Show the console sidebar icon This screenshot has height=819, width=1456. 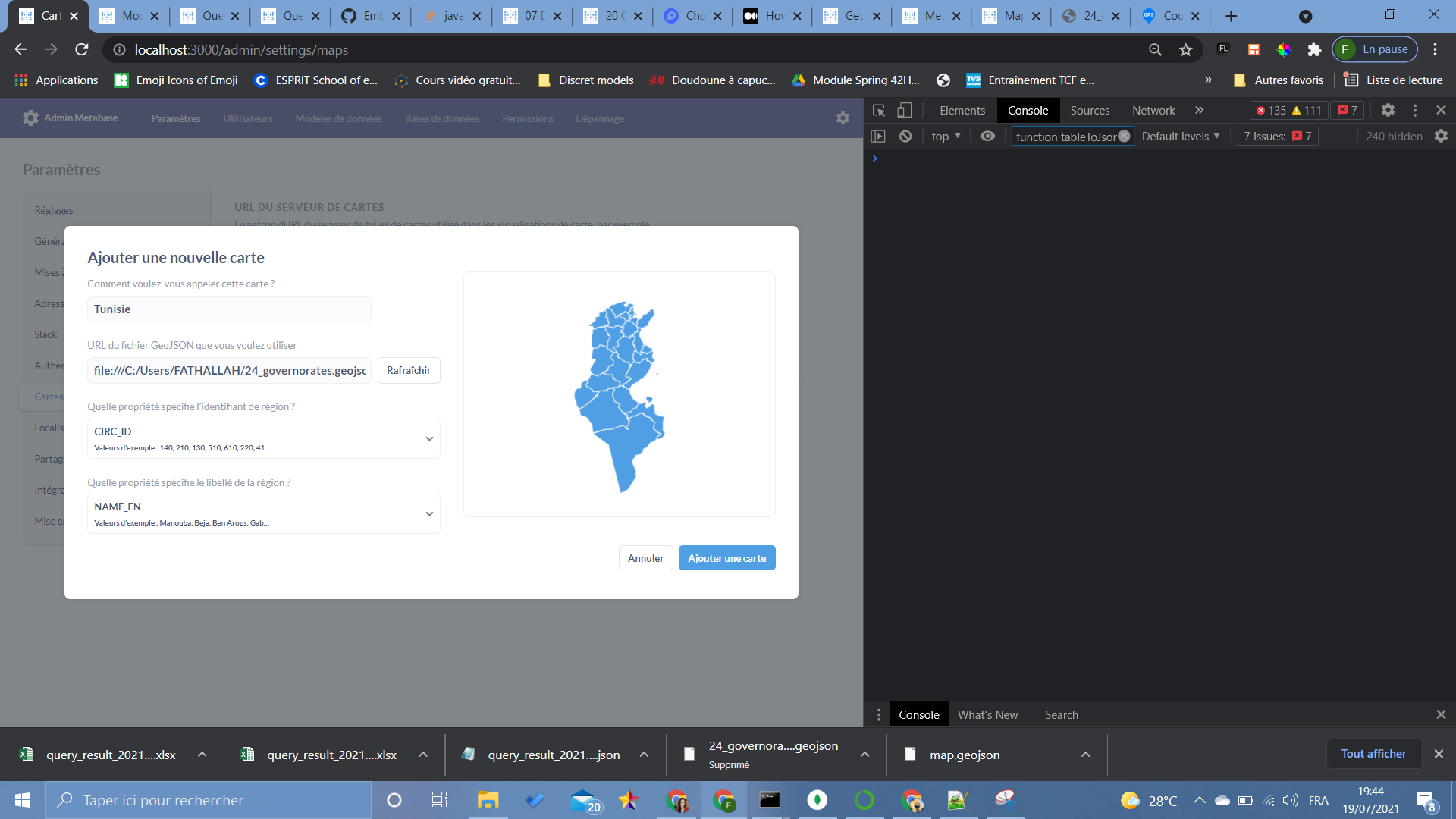pyautogui.click(x=878, y=136)
